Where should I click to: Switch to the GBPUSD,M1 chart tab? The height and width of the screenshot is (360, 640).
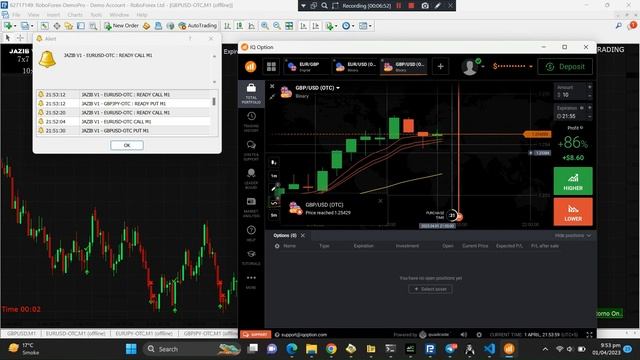tap(21, 333)
